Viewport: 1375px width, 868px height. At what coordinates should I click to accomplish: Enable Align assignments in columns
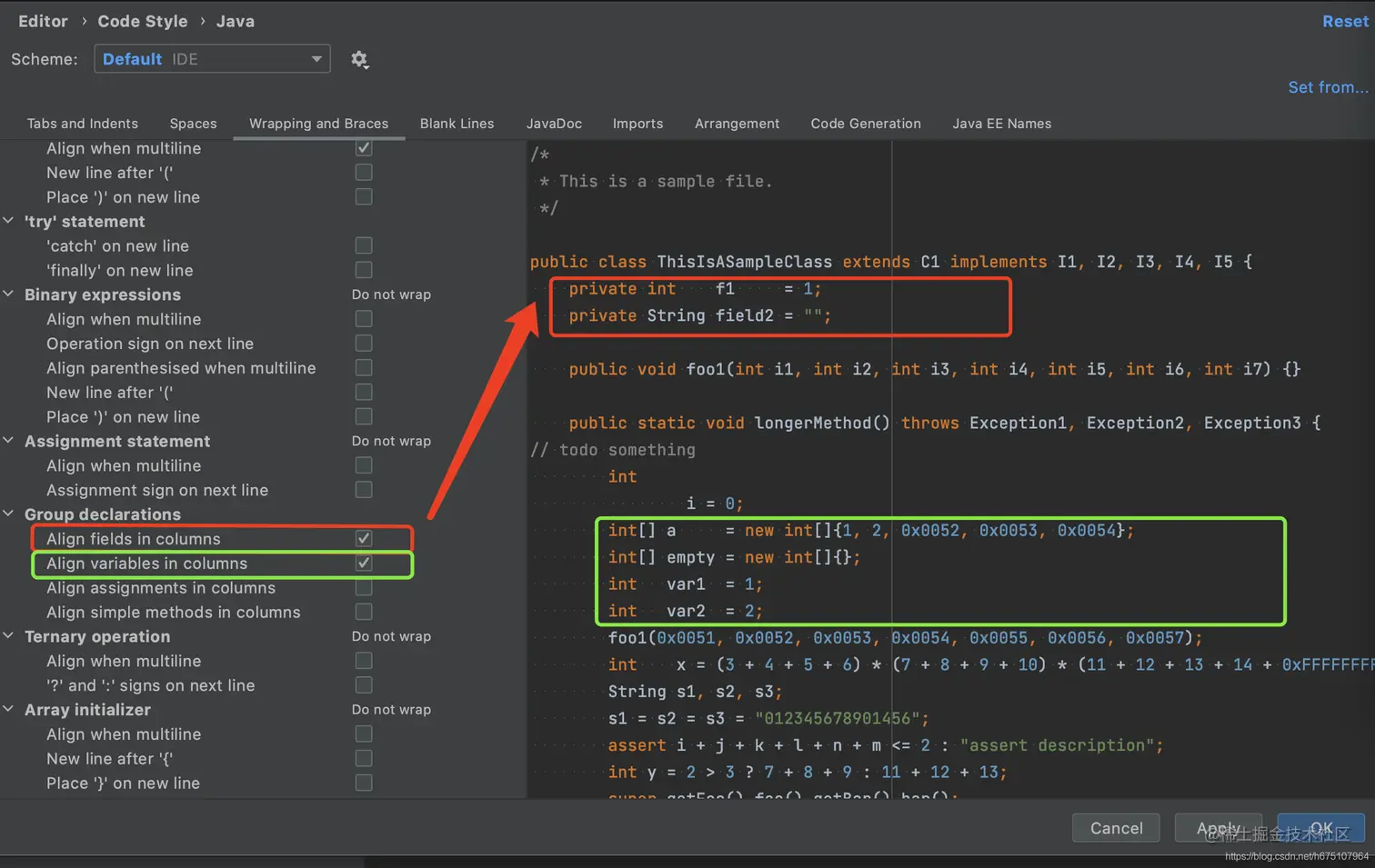click(364, 588)
